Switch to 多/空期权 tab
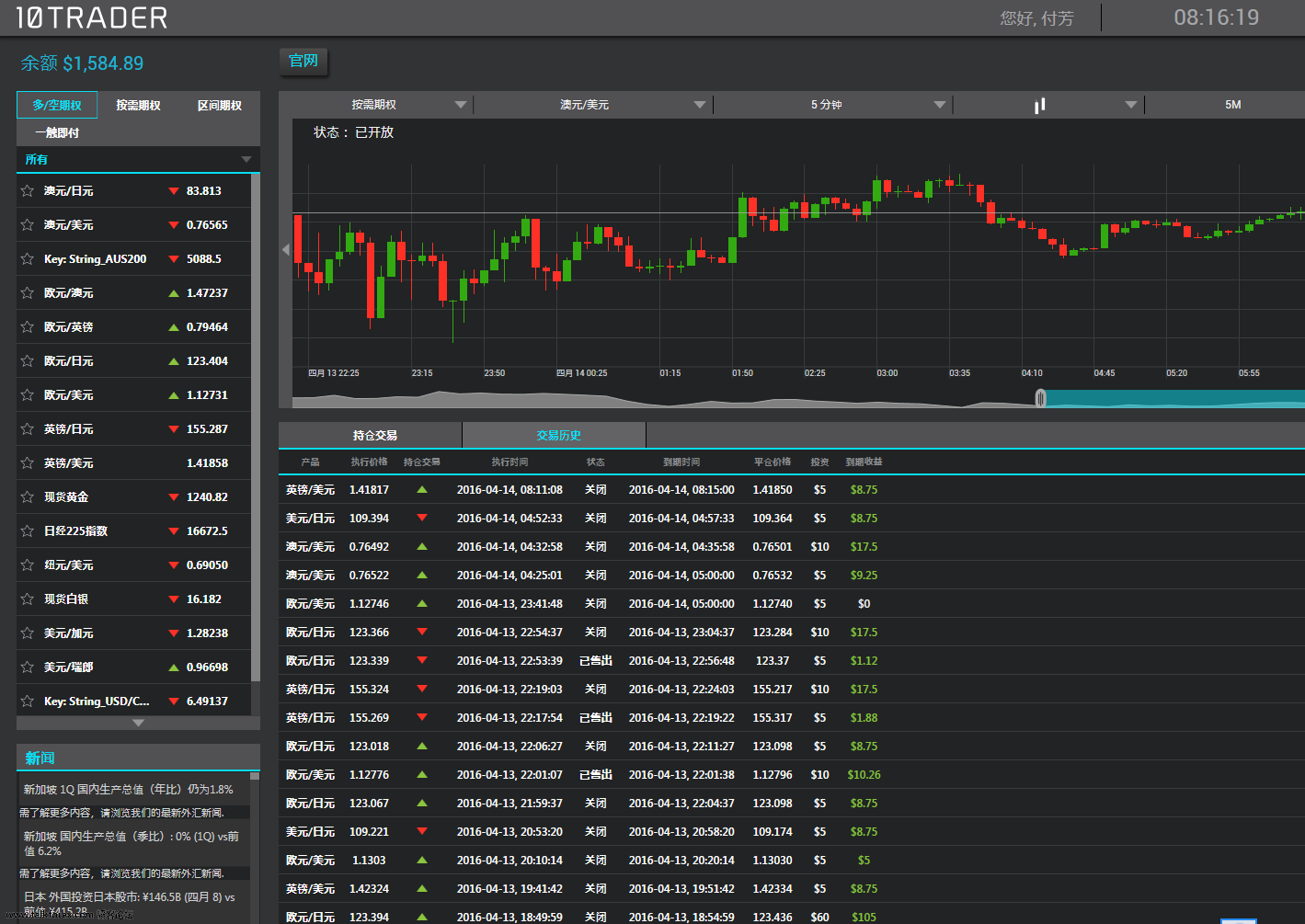The image size is (1305, 924). tap(57, 105)
